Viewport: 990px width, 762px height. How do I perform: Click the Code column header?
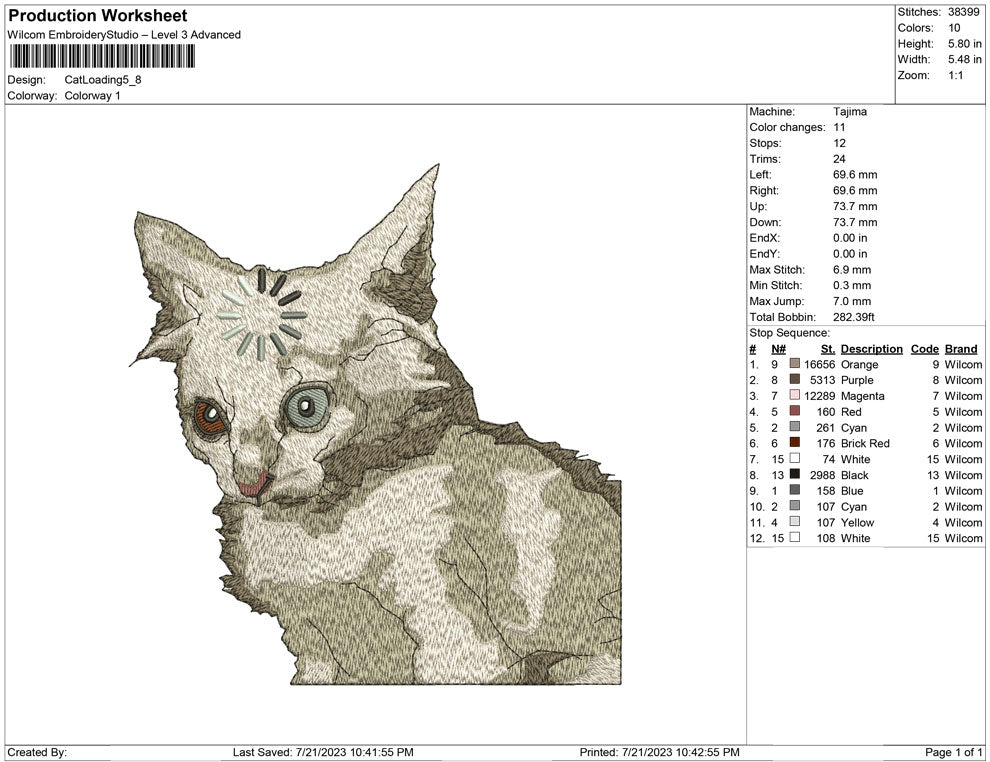925,348
